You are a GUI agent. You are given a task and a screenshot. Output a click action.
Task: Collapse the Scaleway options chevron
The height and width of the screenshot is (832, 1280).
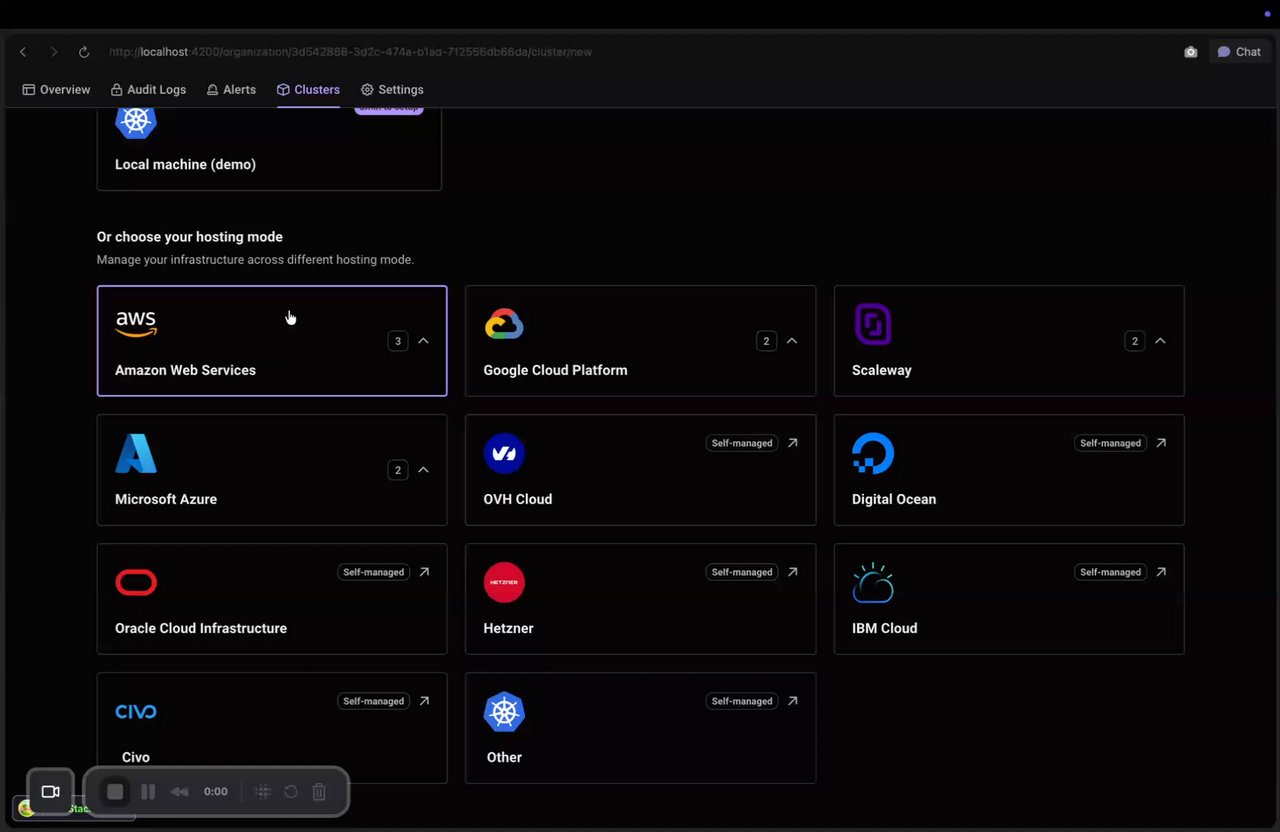click(x=1160, y=341)
